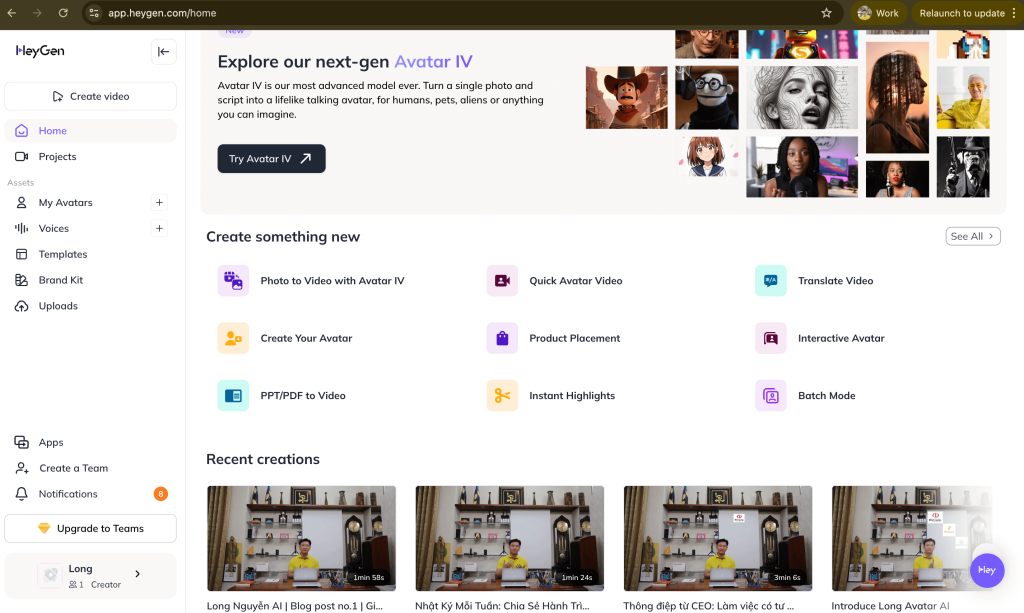Click the Create Your Avatar icon
The width and height of the screenshot is (1024, 613).
[x=233, y=338]
